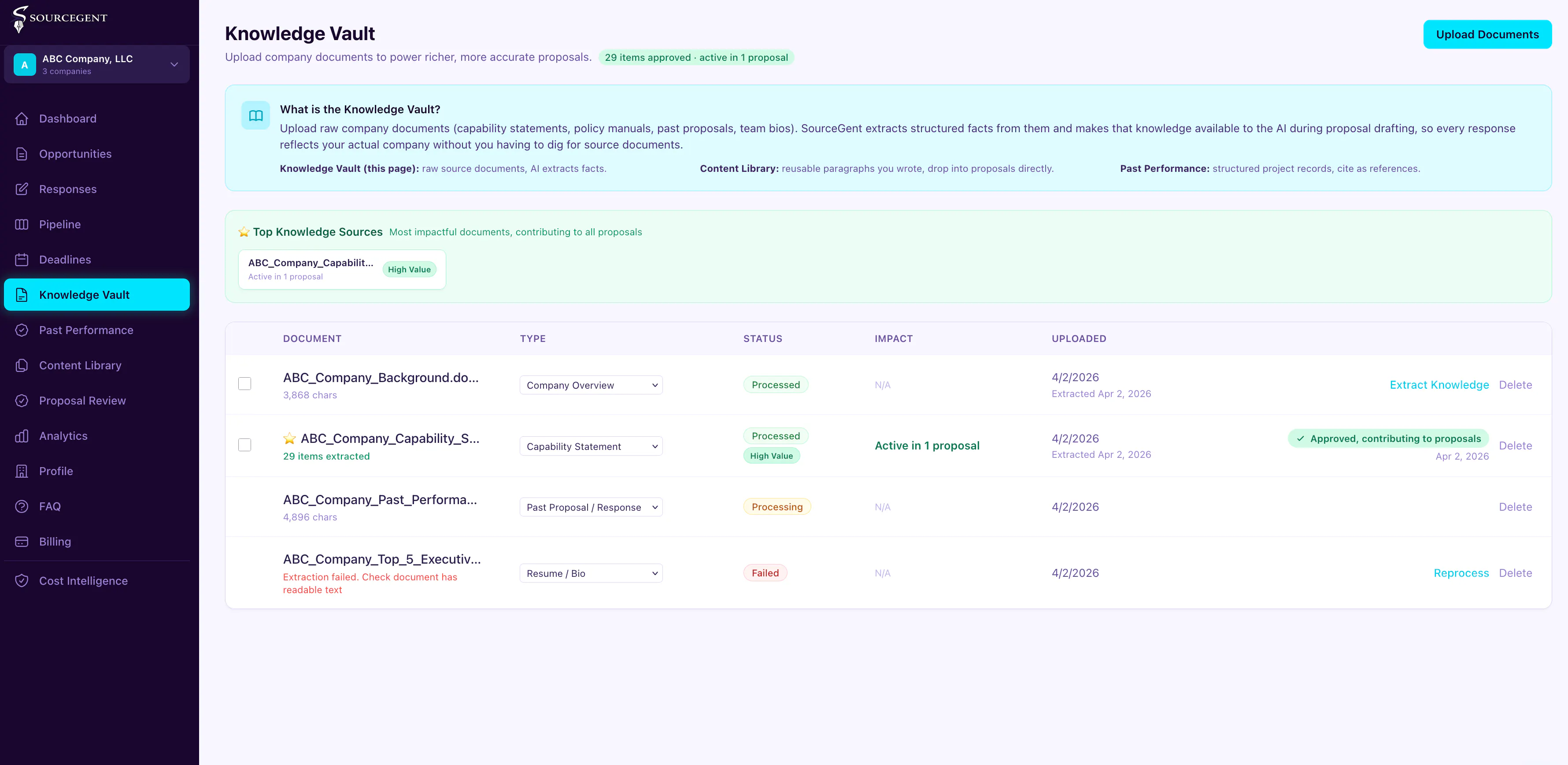Click the Proposal Review check icon
Image resolution: width=1568 pixels, height=765 pixels.
pyautogui.click(x=22, y=401)
